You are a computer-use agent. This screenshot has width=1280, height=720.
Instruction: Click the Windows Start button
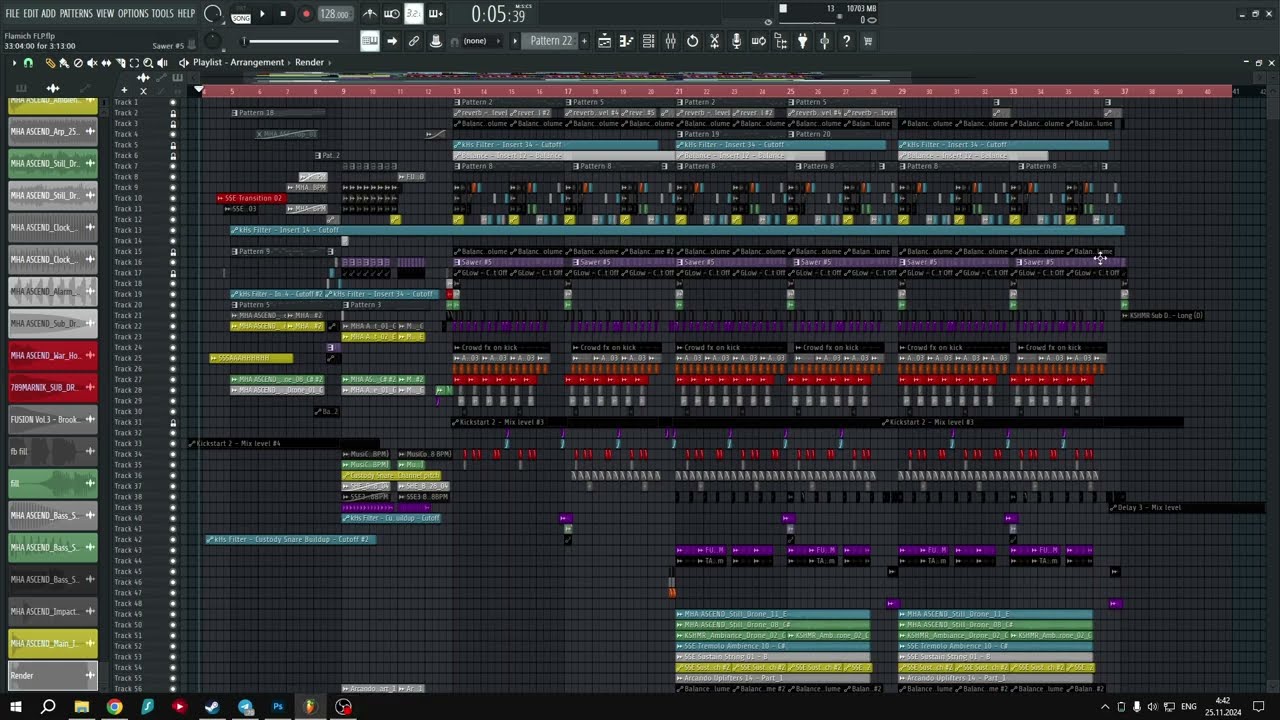[x=15, y=707]
